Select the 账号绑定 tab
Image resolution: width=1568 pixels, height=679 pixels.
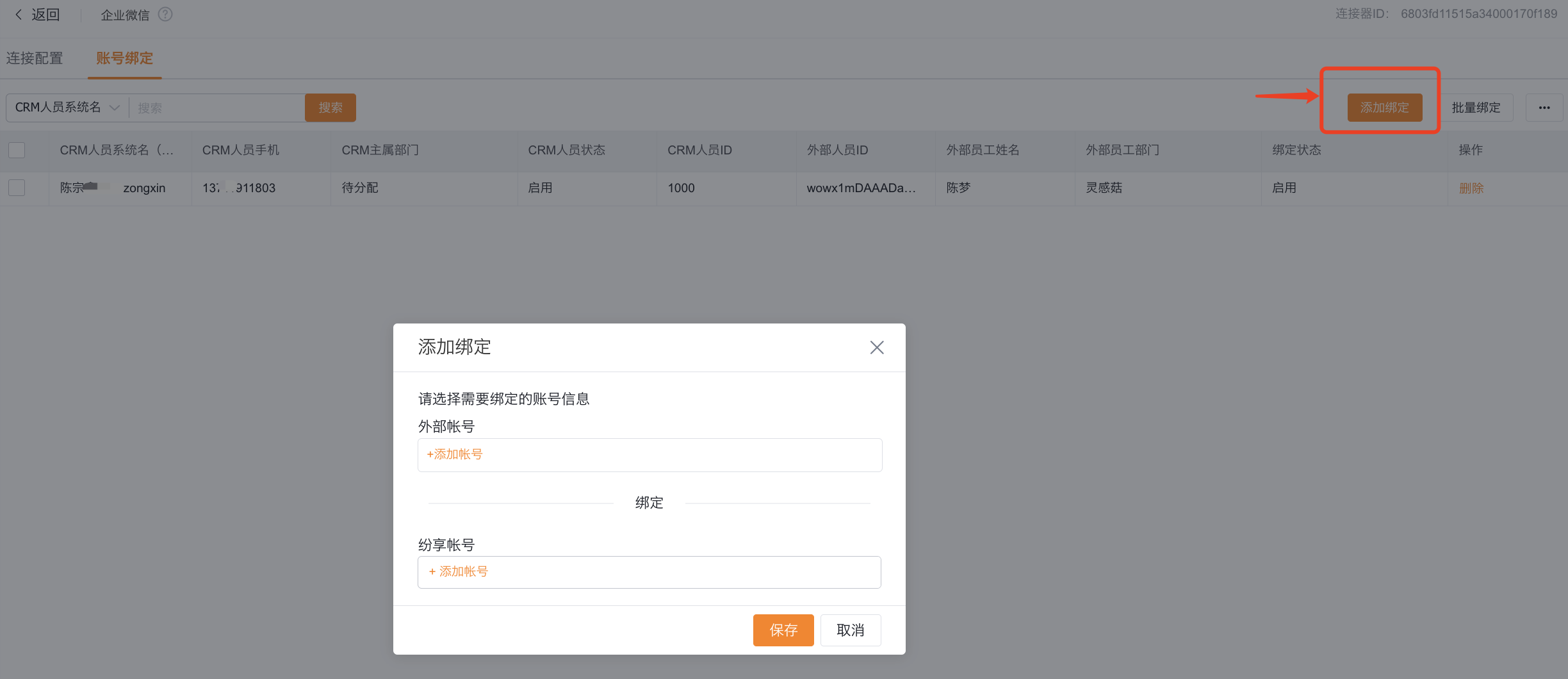[x=124, y=58]
